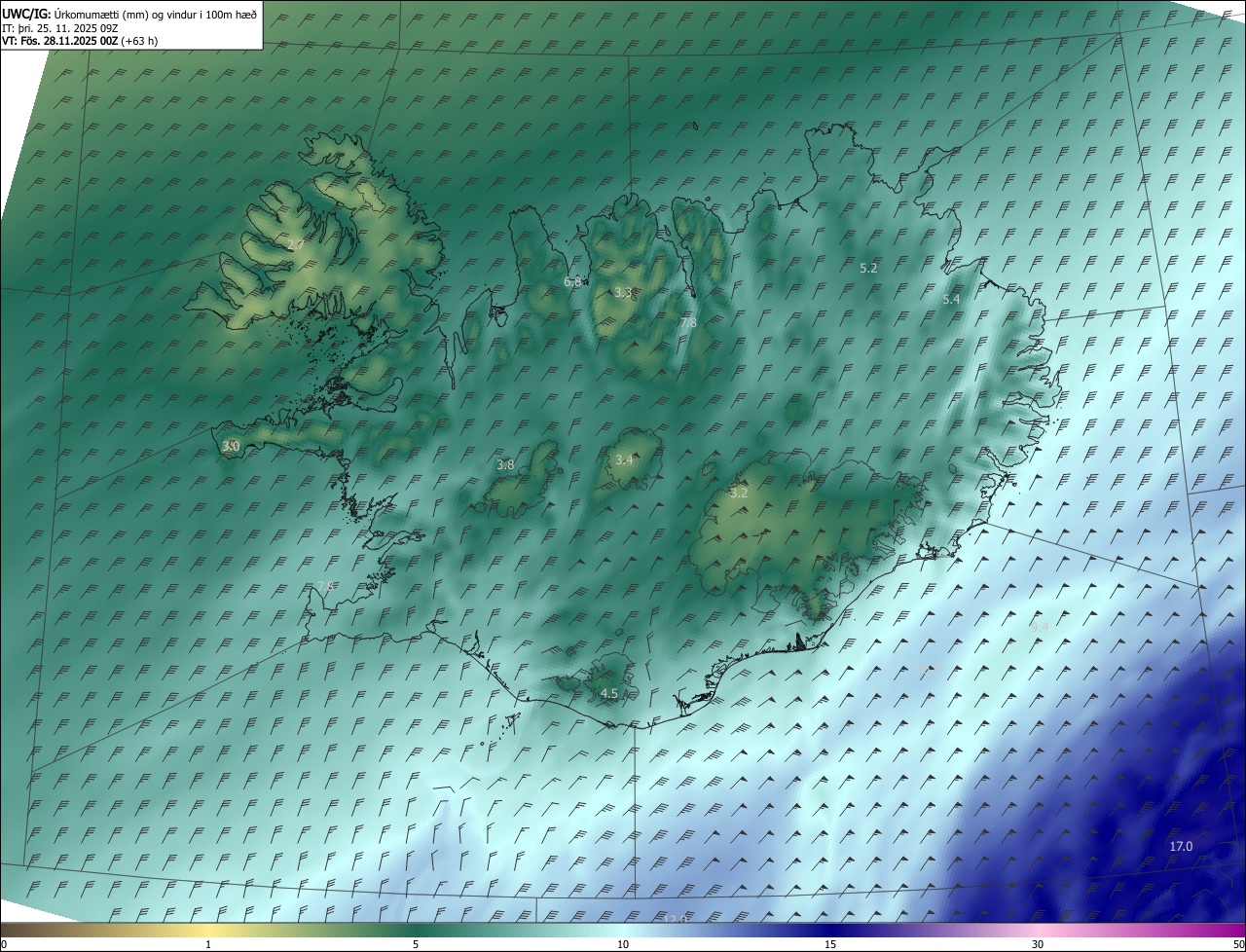The height and width of the screenshot is (952, 1246).
Task: Click the 5 tick on the colour scale
Action: (x=416, y=944)
